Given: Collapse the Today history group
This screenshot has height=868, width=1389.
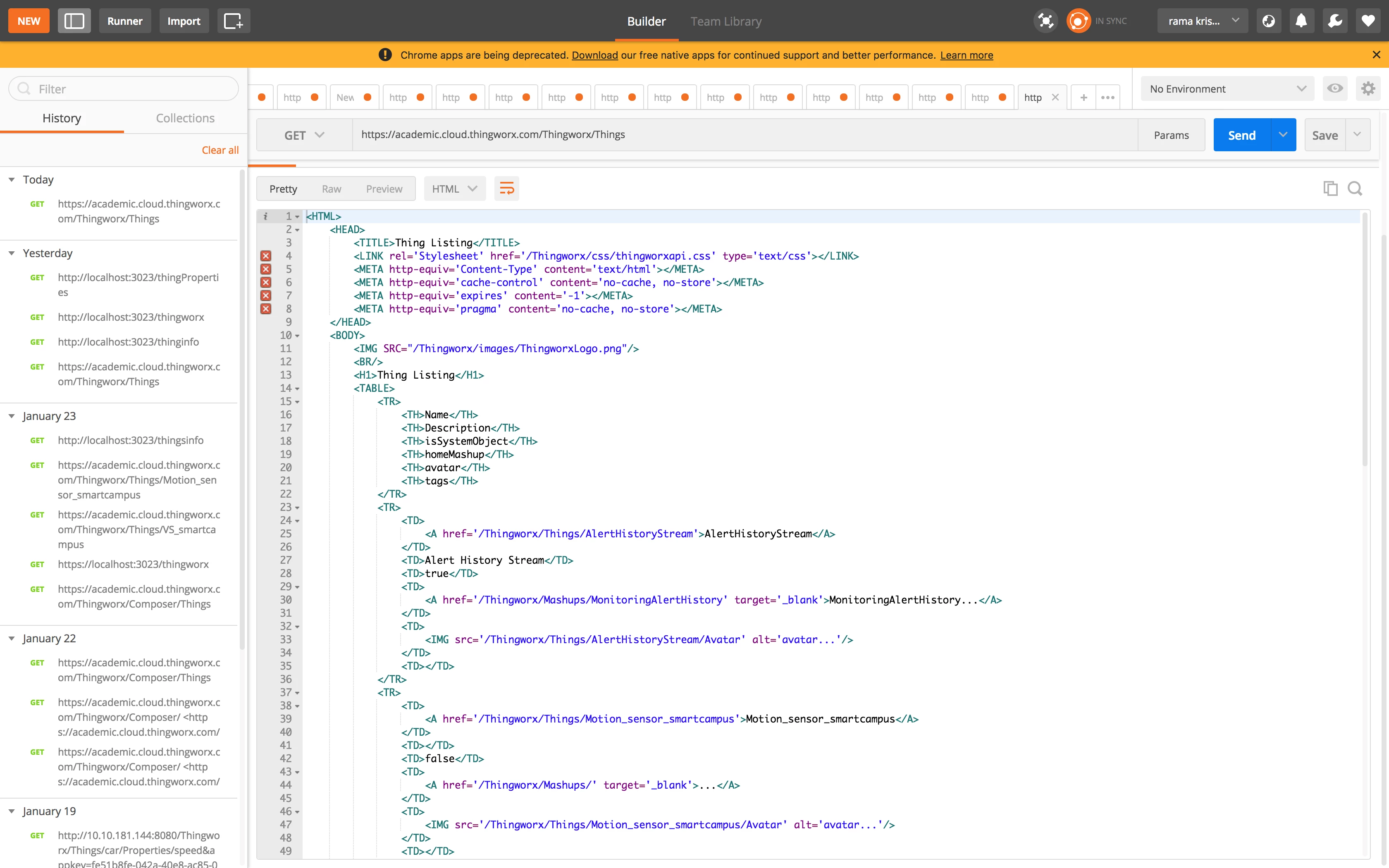Looking at the screenshot, I should pyautogui.click(x=12, y=180).
